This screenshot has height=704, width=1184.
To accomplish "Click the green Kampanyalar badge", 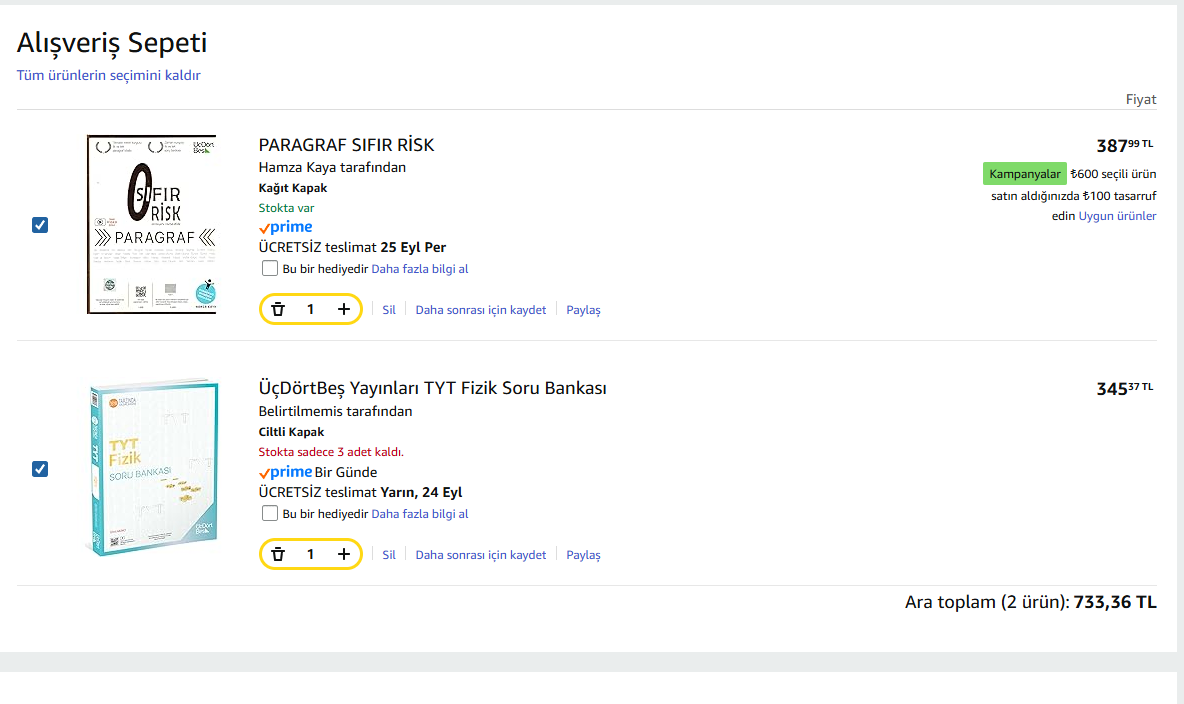I will (x=1025, y=174).
